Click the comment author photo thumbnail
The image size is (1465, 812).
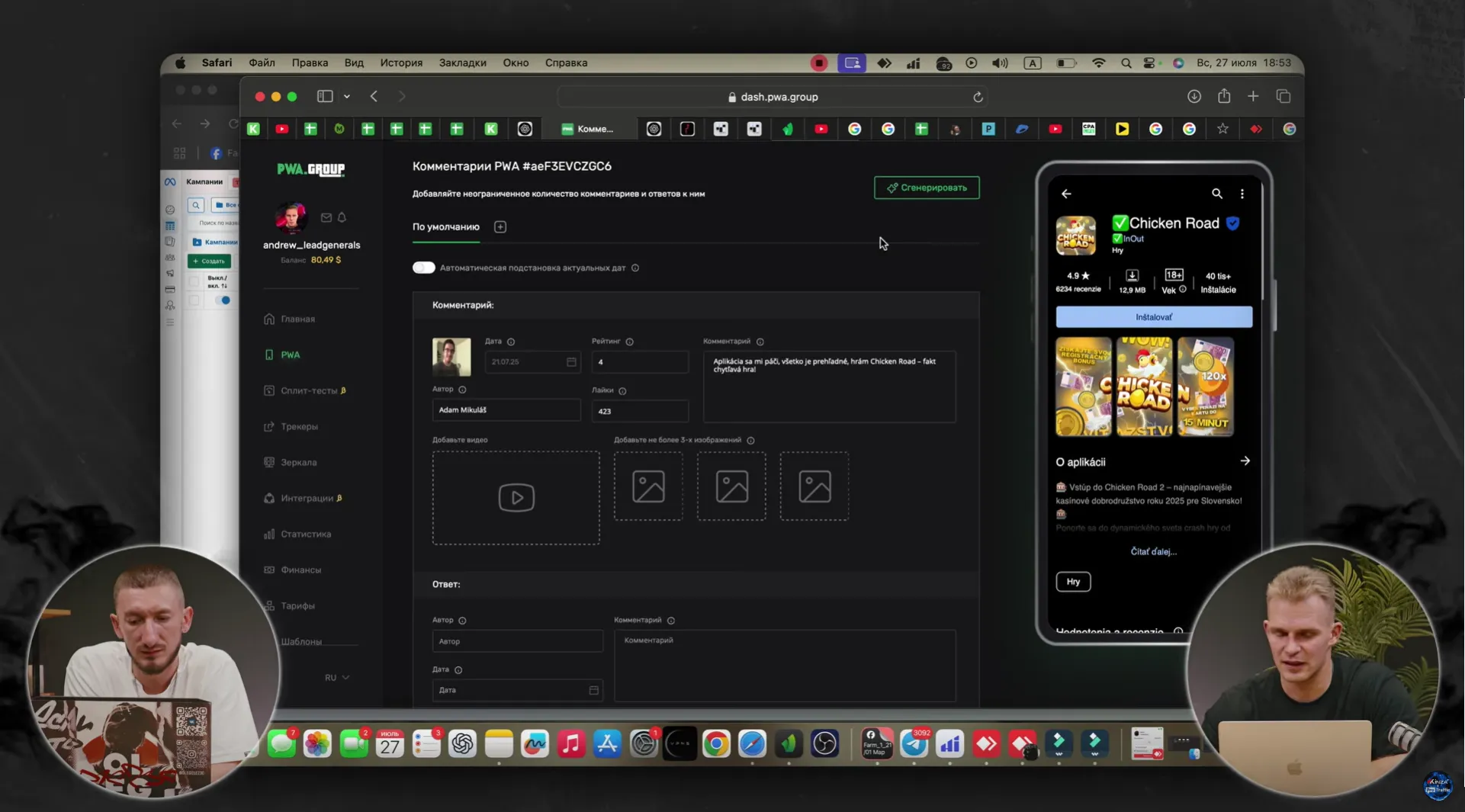[x=451, y=357]
